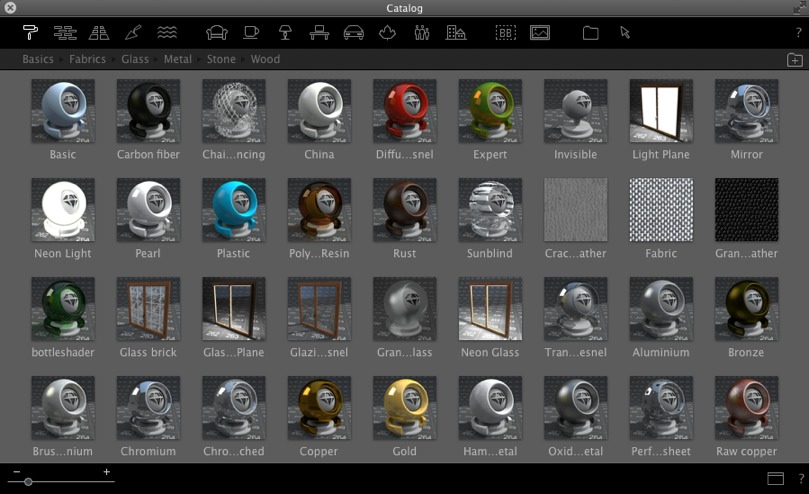This screenshot has height=494, width=809.
Task: Select the Rust material thumbnail
Action: (x=404, y=210)
